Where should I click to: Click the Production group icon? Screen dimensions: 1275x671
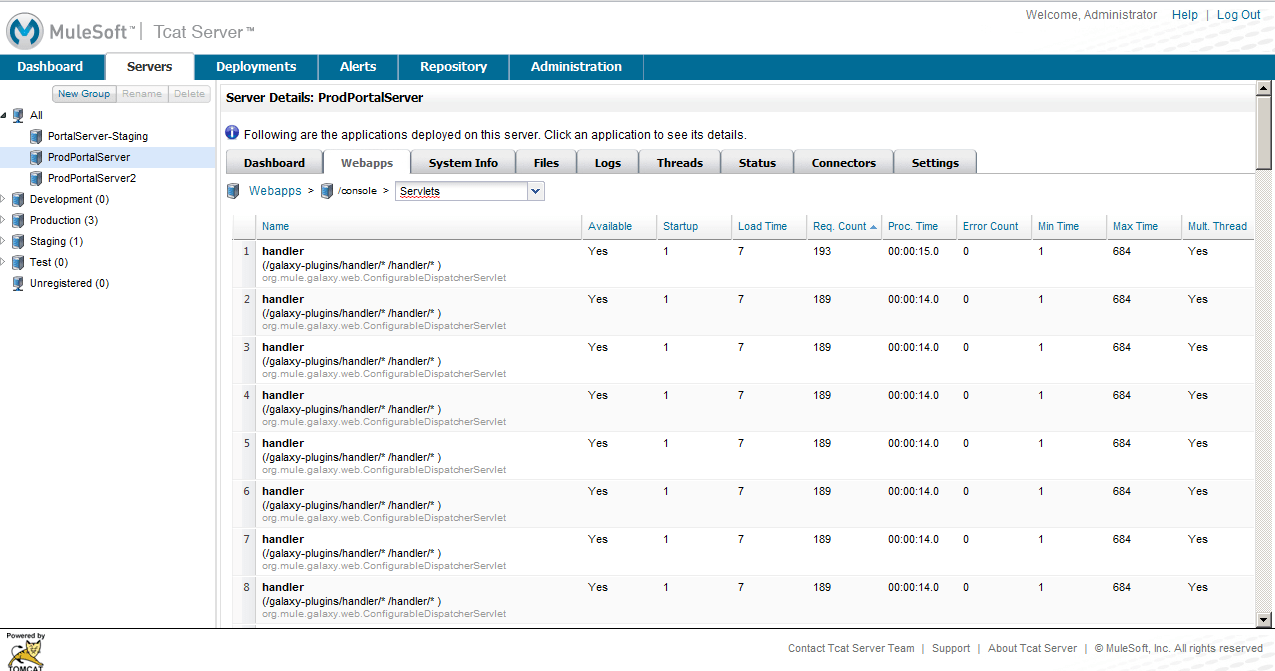18,220
